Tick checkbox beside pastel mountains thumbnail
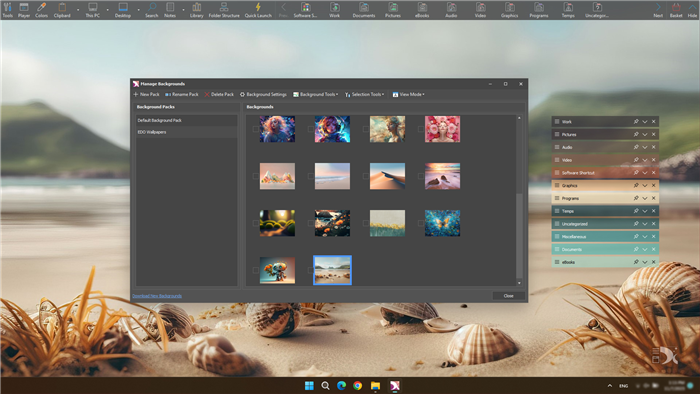This screenshot has width=700, height=394. click(x=255, y=176)
